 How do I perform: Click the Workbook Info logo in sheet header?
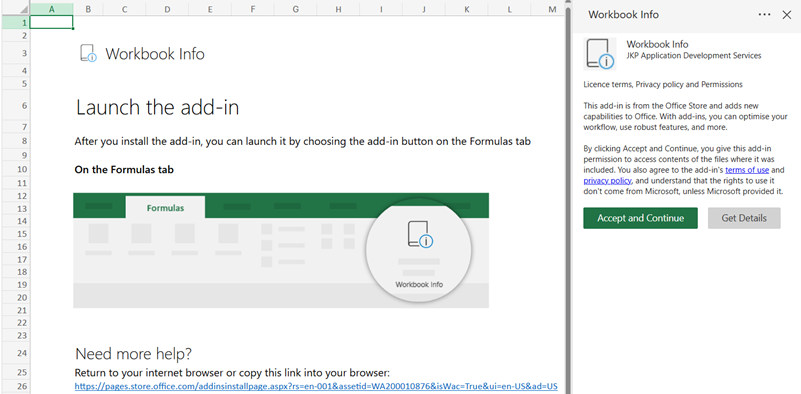coord(88,53)
